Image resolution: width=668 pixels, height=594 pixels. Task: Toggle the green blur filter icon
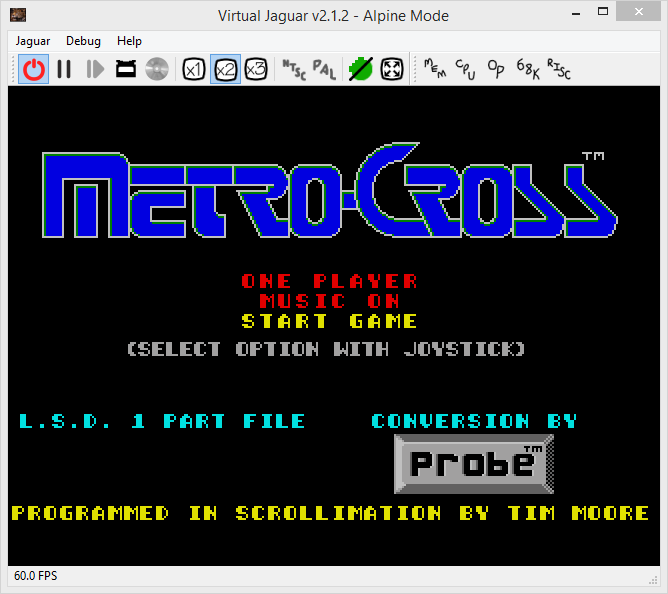361,69
